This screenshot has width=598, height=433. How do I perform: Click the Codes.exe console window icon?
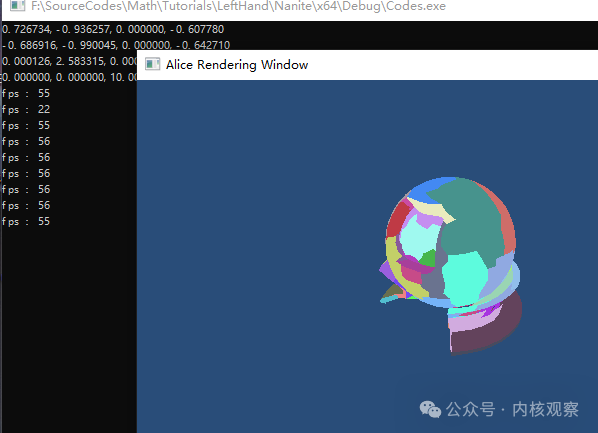click(x=18, y=5)
